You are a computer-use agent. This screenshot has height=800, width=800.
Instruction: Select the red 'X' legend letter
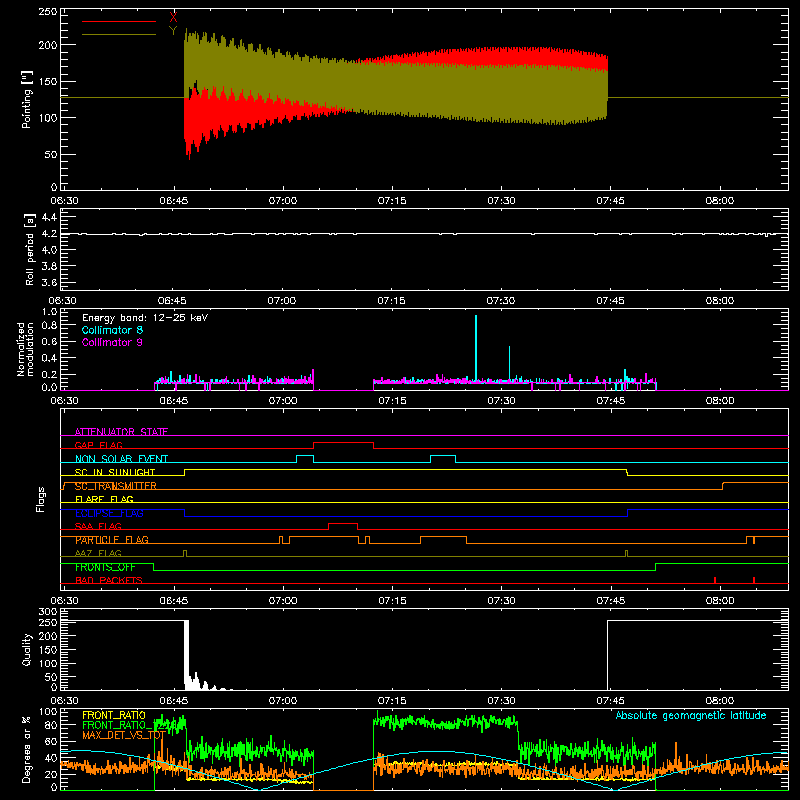pos(173,18)
